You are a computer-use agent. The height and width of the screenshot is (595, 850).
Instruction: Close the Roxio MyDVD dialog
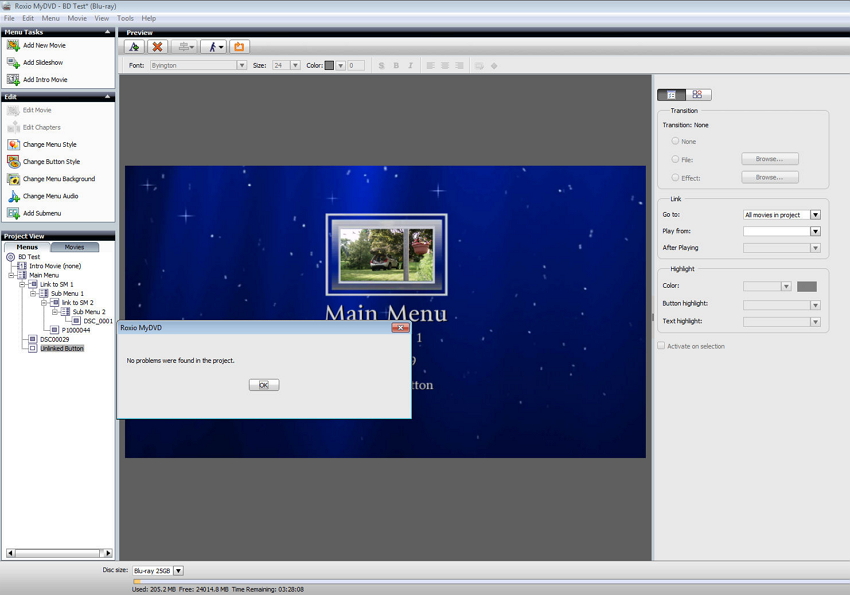[x=400, y=327]
